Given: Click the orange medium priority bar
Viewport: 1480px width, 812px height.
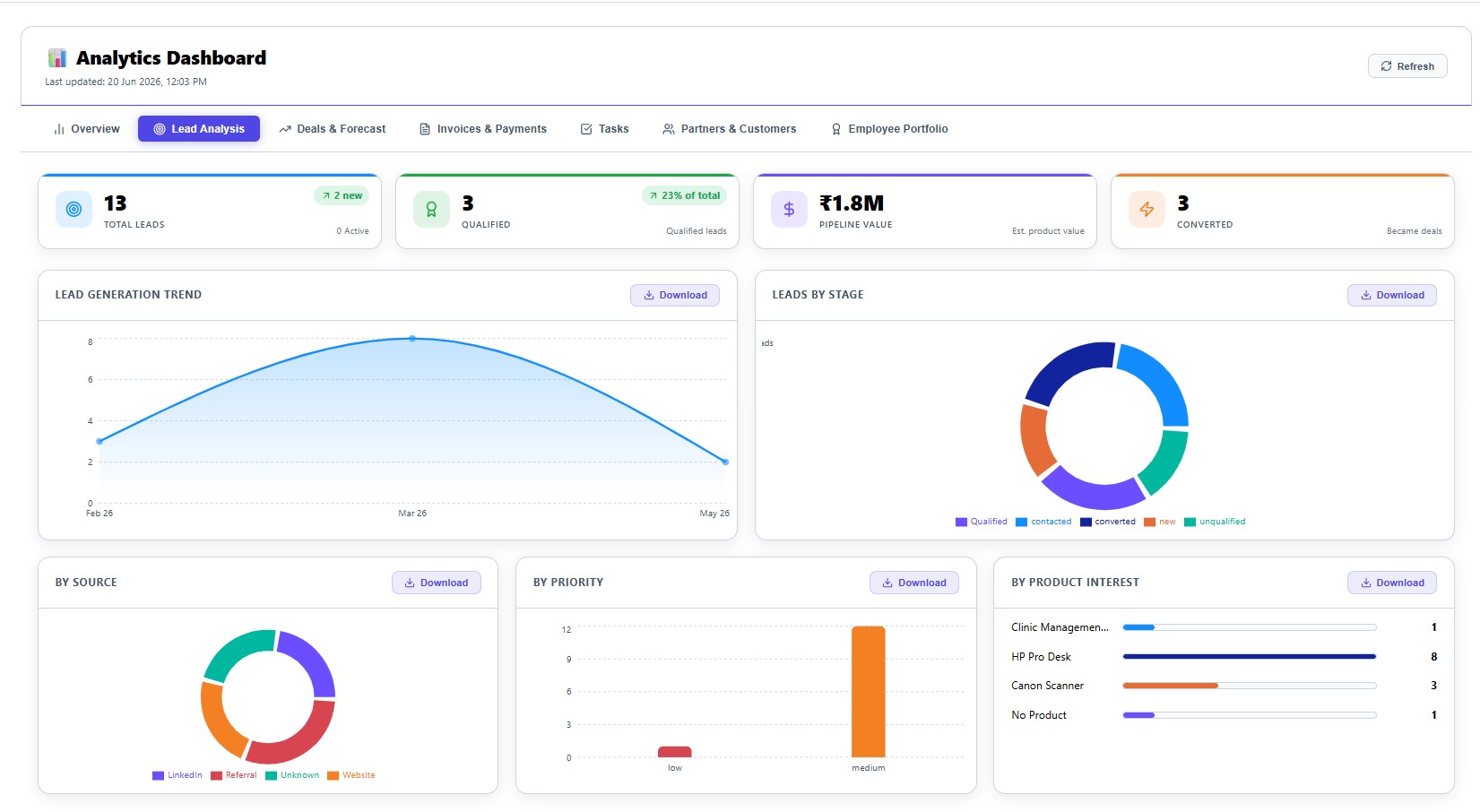Looking at the screenshot, I should point(868,692).
